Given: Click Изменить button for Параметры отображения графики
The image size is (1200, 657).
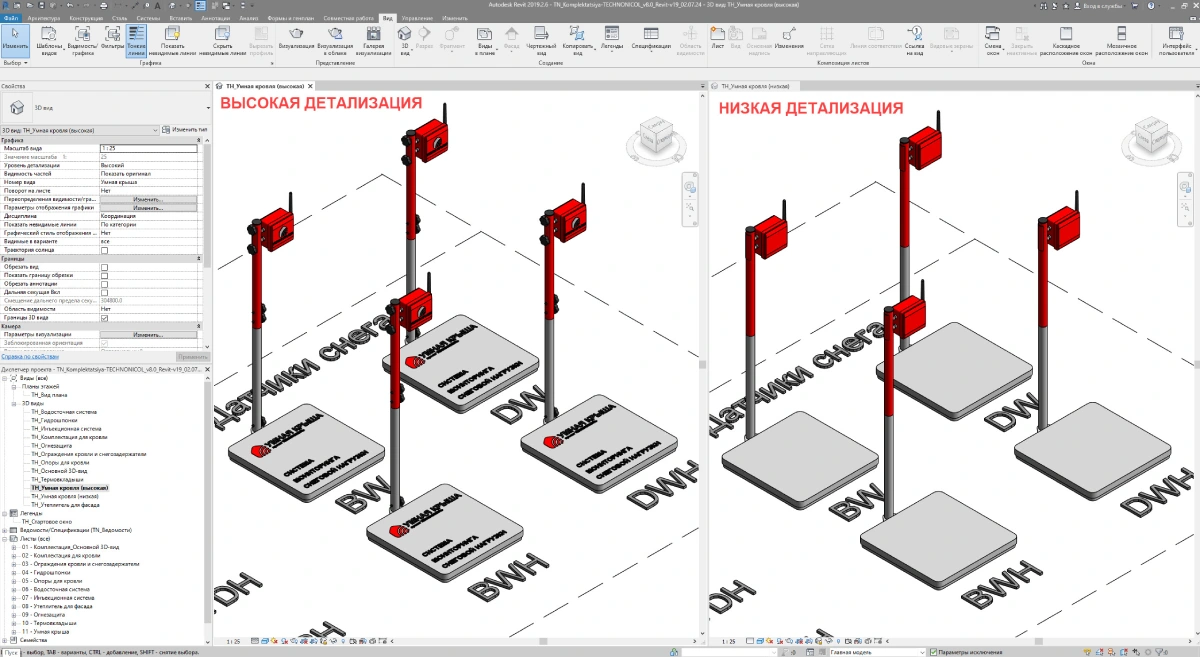Looking at the screenshot, I should pyautogui.click(x=148, y=208).
